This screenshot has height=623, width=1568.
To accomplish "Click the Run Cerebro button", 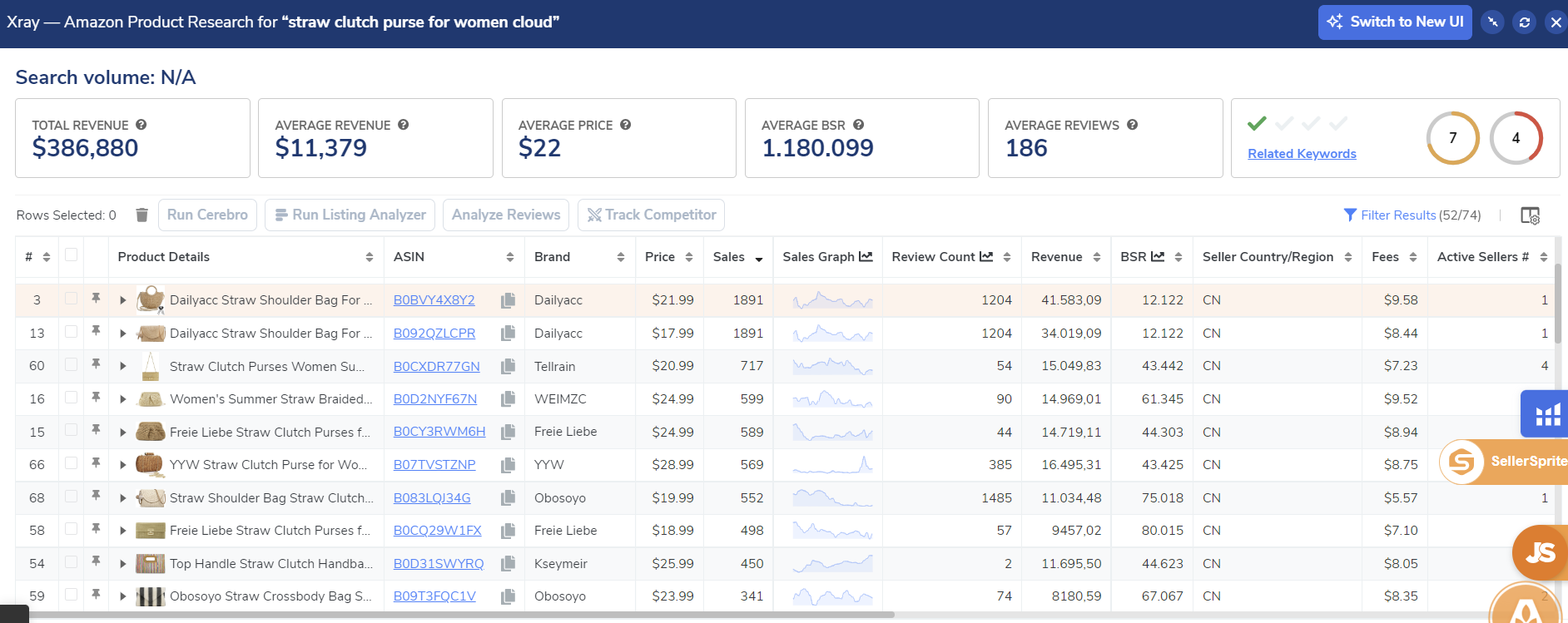I will [207, 215].
